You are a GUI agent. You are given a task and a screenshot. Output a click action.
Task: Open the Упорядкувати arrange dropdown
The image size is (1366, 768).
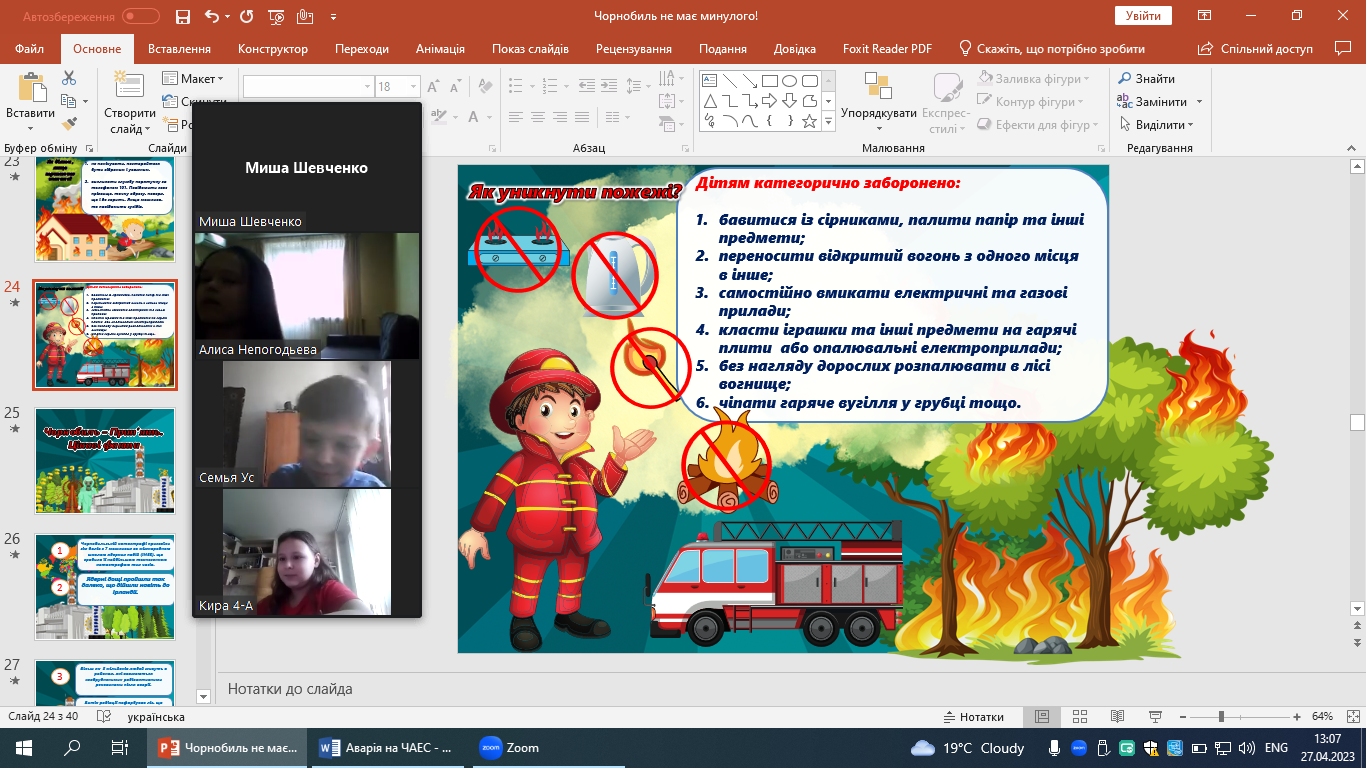pyautogui.click(x=878, y=113)
